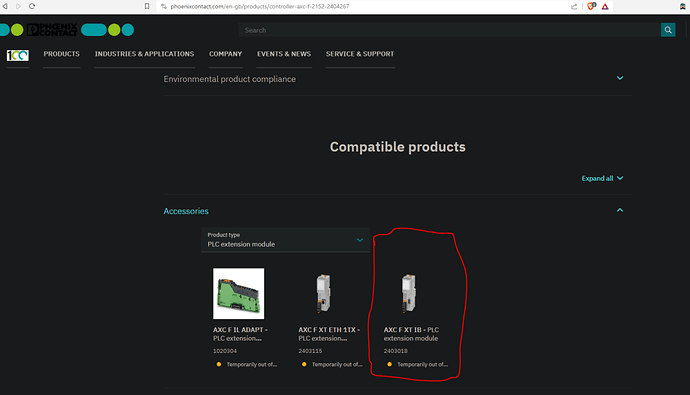The height and width of the screenshot is (395, 690).
Task: Open the COMPANY menu
Action: coord(225,54)
